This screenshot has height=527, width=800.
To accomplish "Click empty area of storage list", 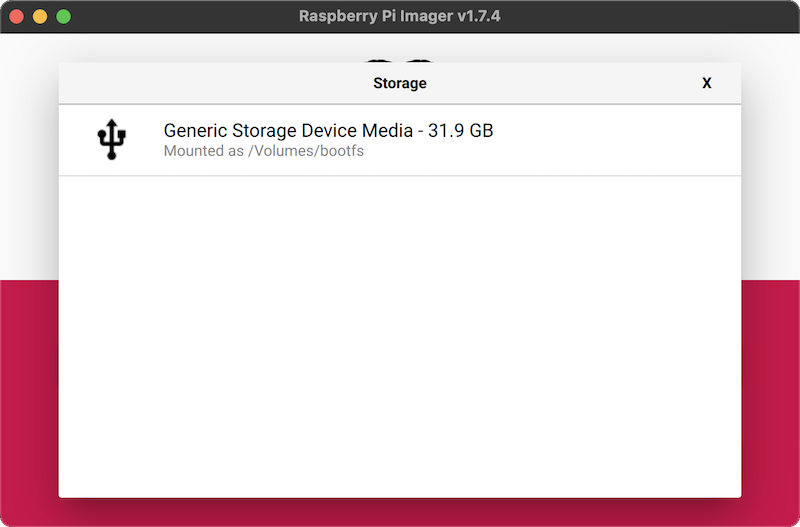I will 400,330.
